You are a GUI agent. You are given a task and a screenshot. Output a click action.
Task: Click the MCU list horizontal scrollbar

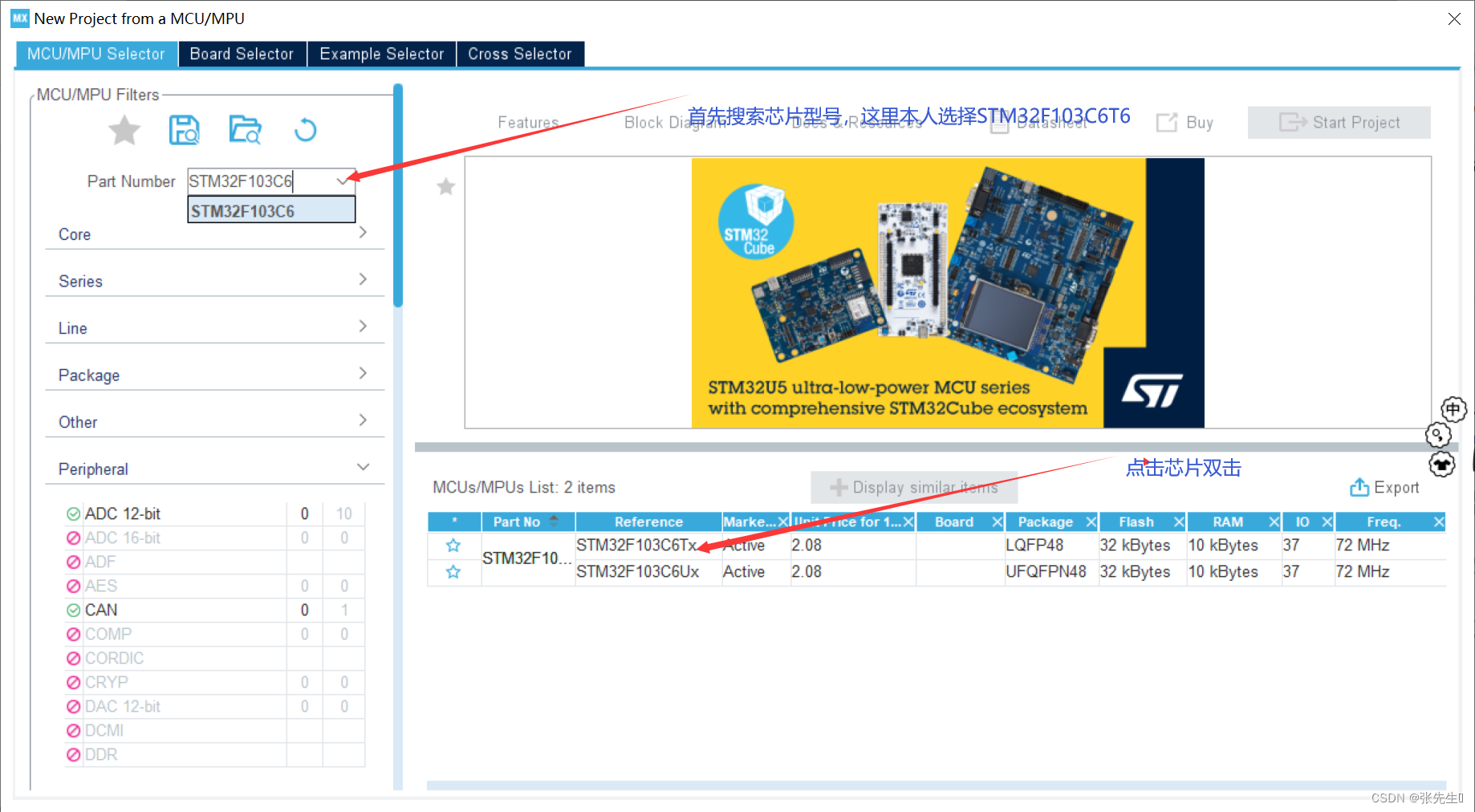point(937,786)
